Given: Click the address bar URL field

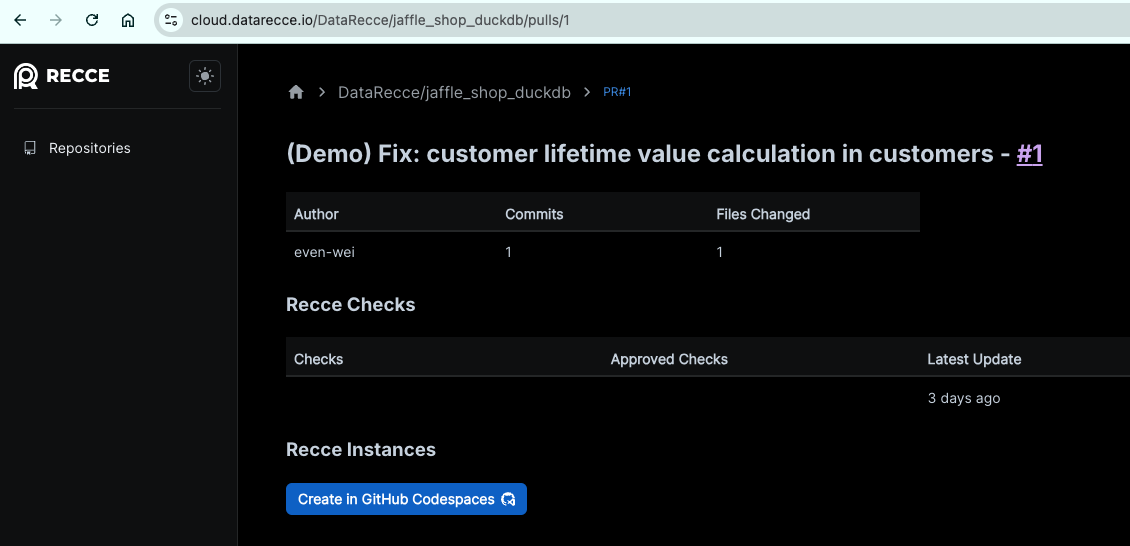Looking at the screenshot, I should pos(641,20).
